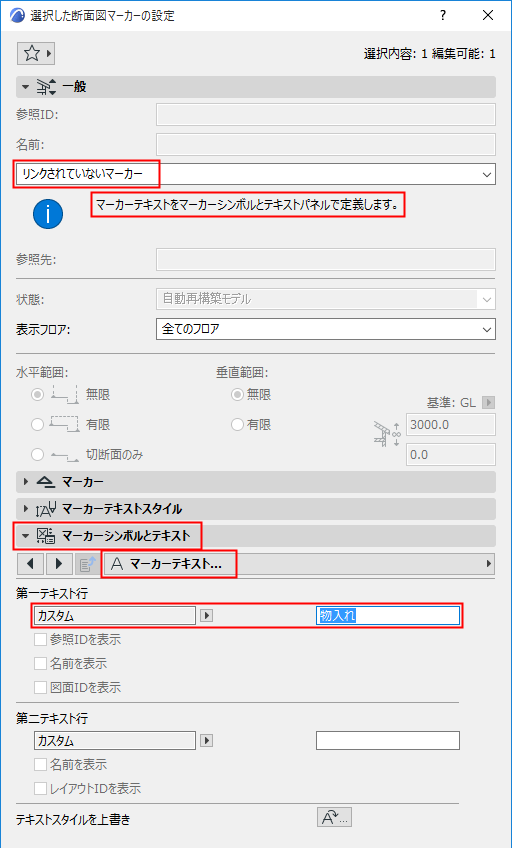Open 第二テキスト行 カスタム arrow popup
Viewport: 512px width, 848px height.
point(207,741)
